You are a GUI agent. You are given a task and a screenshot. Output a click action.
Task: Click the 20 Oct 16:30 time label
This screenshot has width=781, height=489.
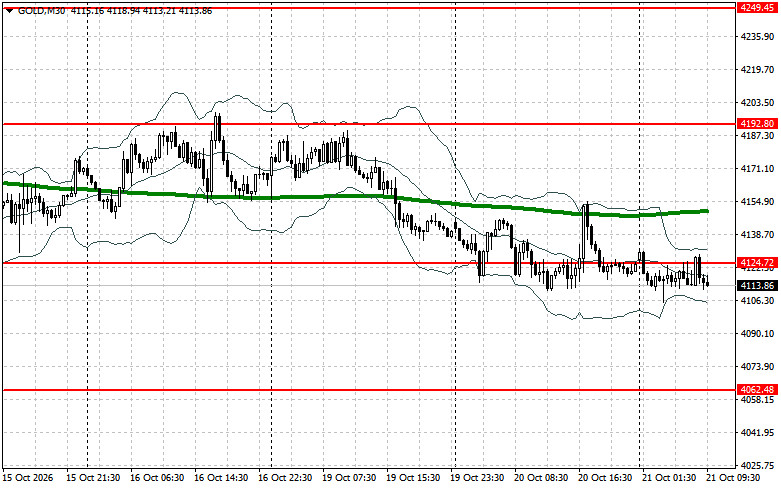(605, 478)
